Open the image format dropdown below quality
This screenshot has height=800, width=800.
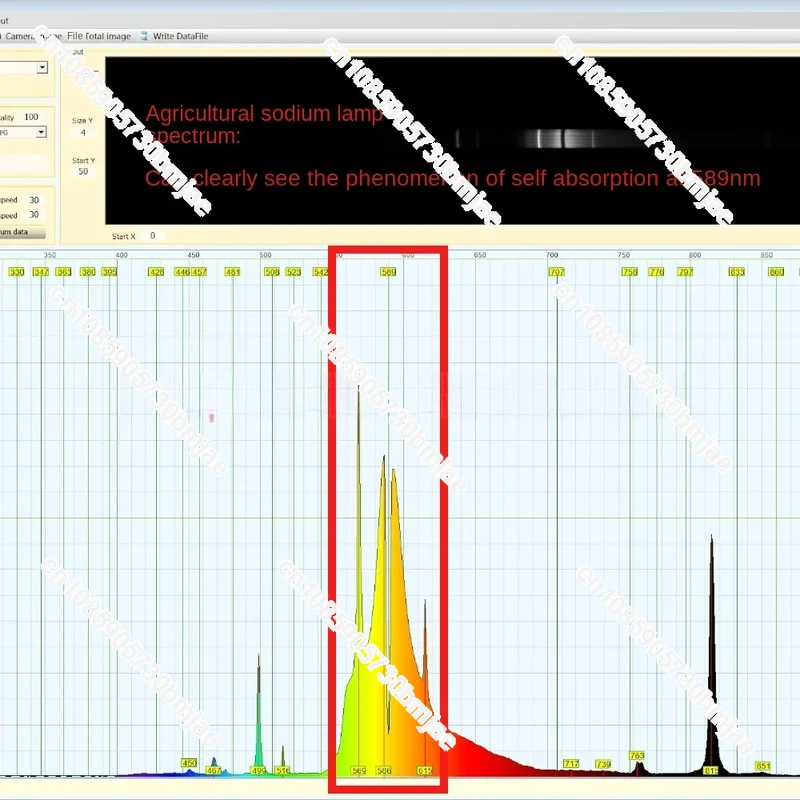pyautogui.click(x=41, y=132)
